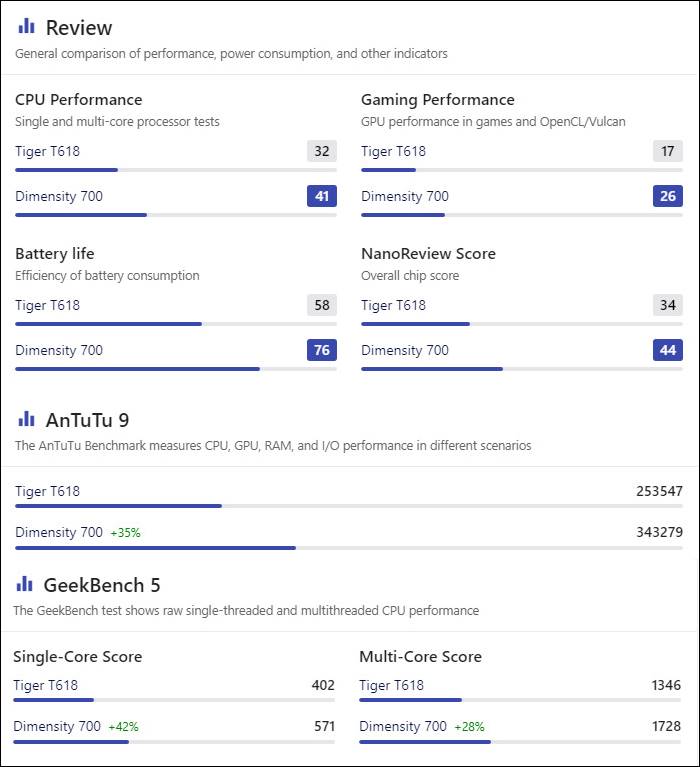
Task: Click the +42% single-core difference label
Action: pyautogui.click(x=123, y=727)
